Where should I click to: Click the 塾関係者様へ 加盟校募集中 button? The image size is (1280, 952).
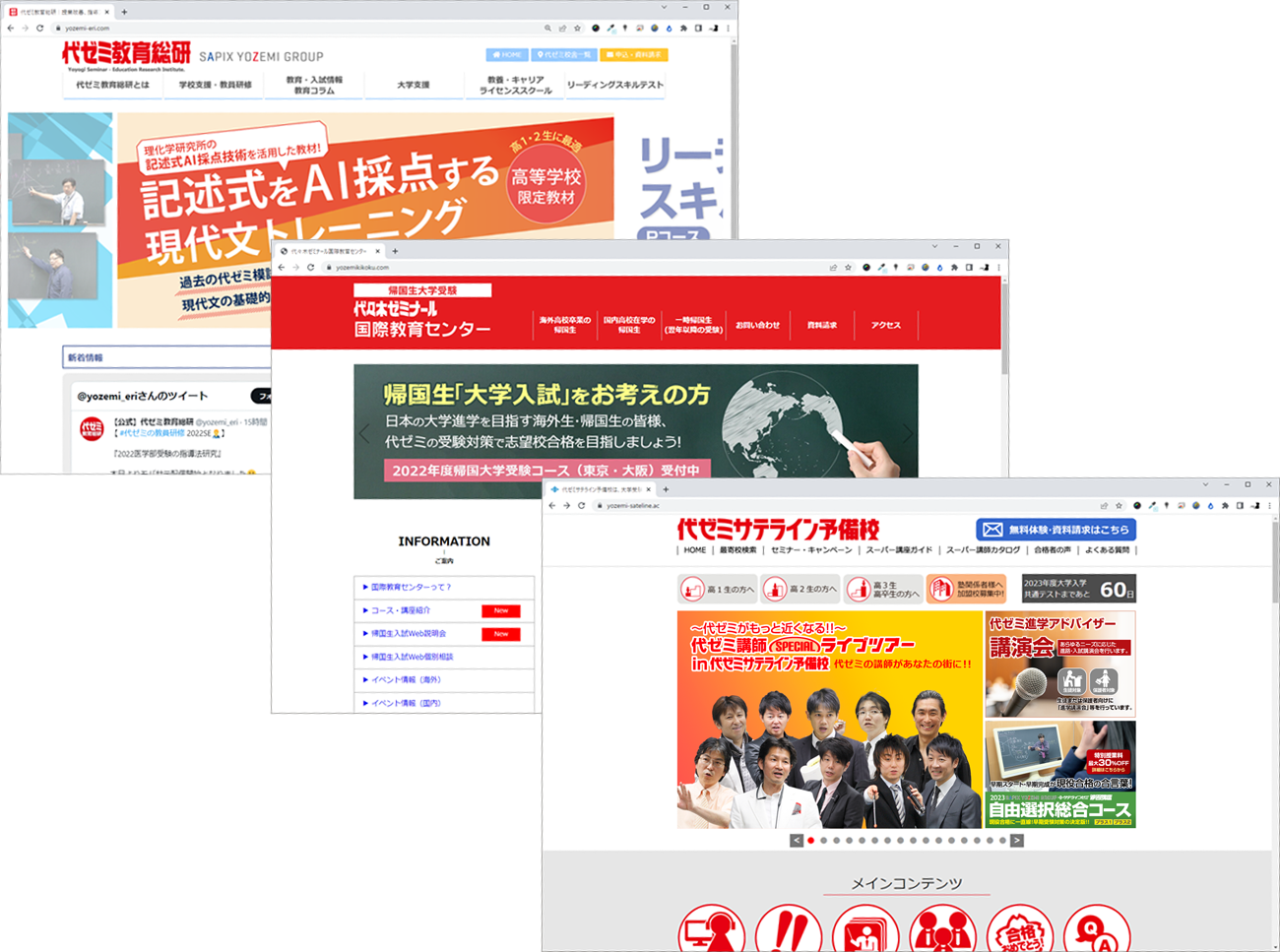[x=966, y=589]
